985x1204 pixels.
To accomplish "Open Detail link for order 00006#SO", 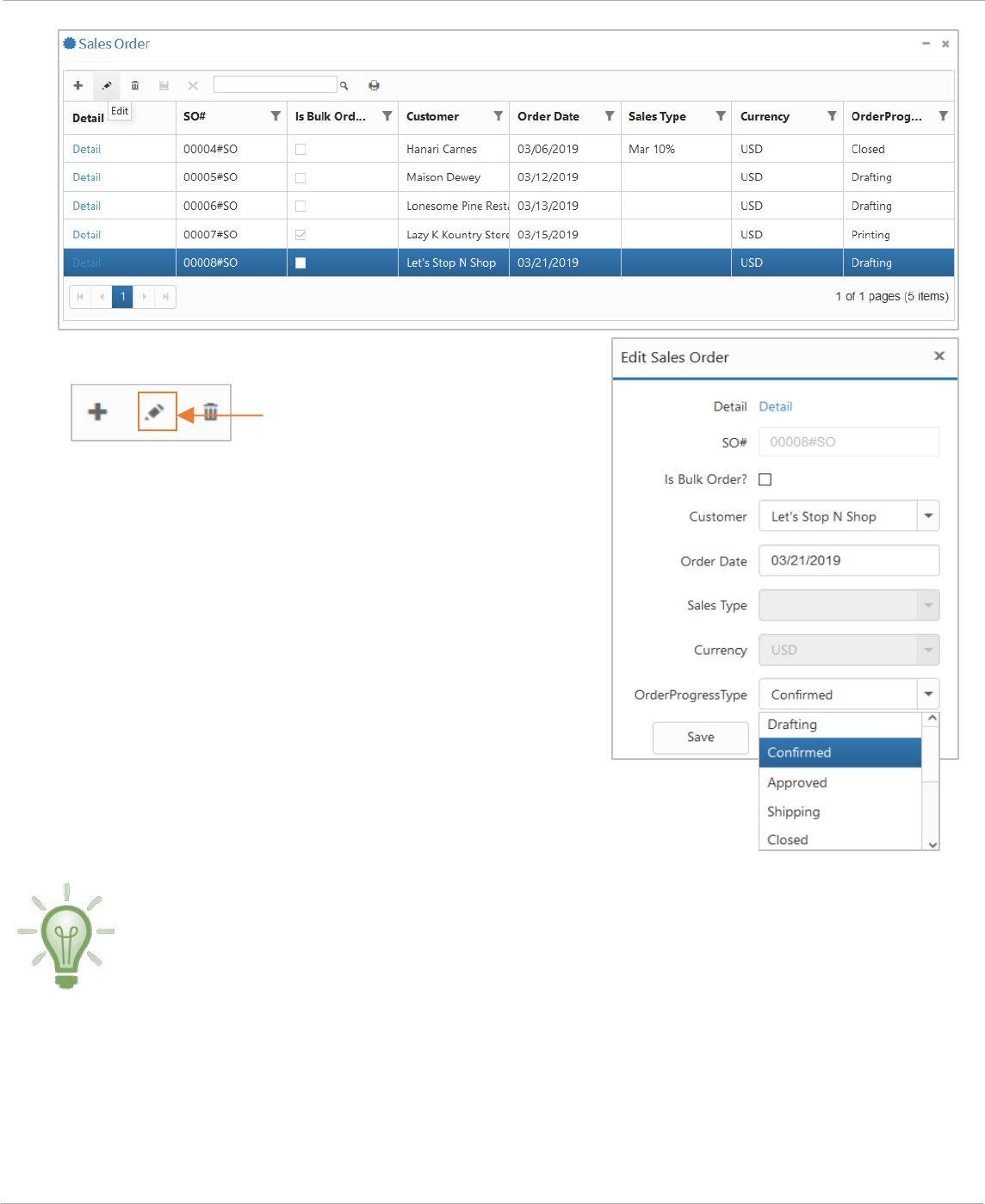I will click(86, 206).
